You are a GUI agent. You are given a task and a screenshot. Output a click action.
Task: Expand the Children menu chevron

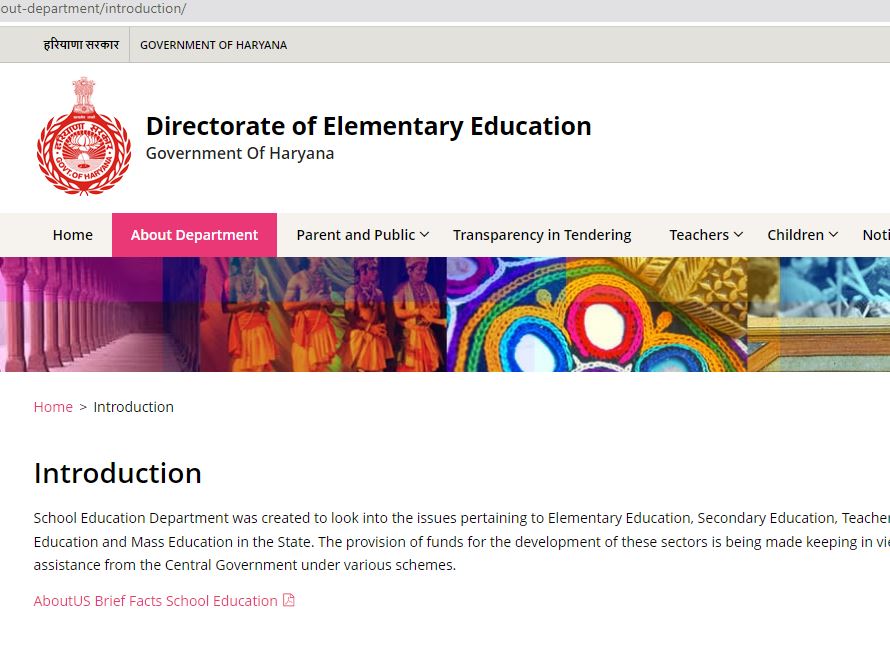tap(833, 234)
